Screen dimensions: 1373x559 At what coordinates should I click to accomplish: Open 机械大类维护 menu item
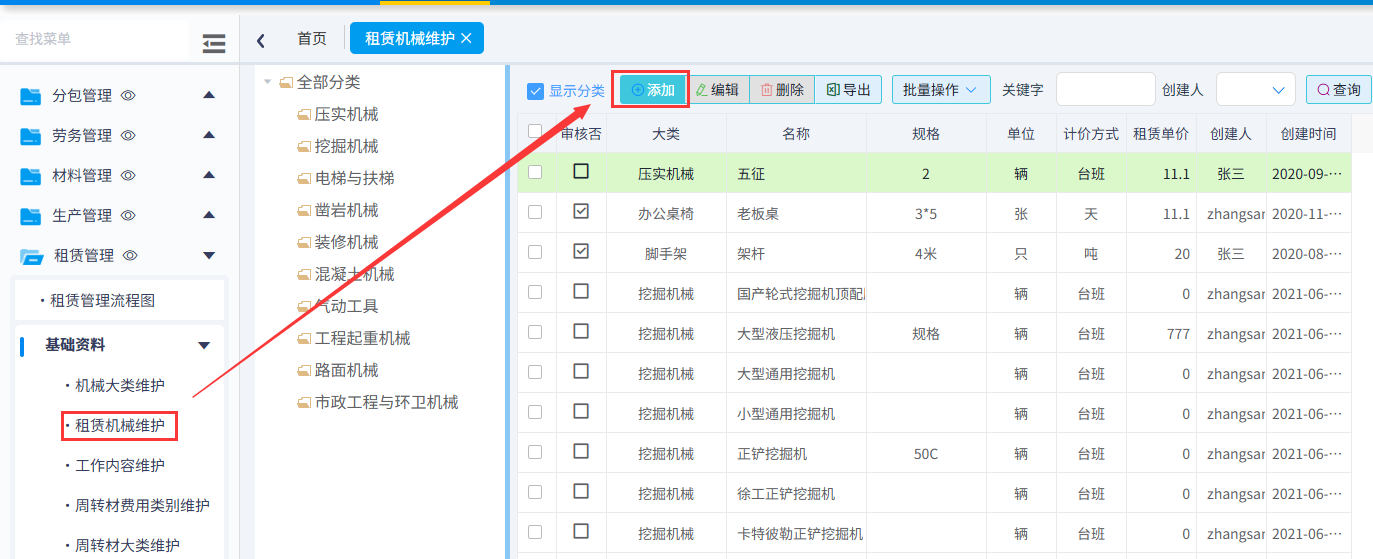(x=120, y=385)
